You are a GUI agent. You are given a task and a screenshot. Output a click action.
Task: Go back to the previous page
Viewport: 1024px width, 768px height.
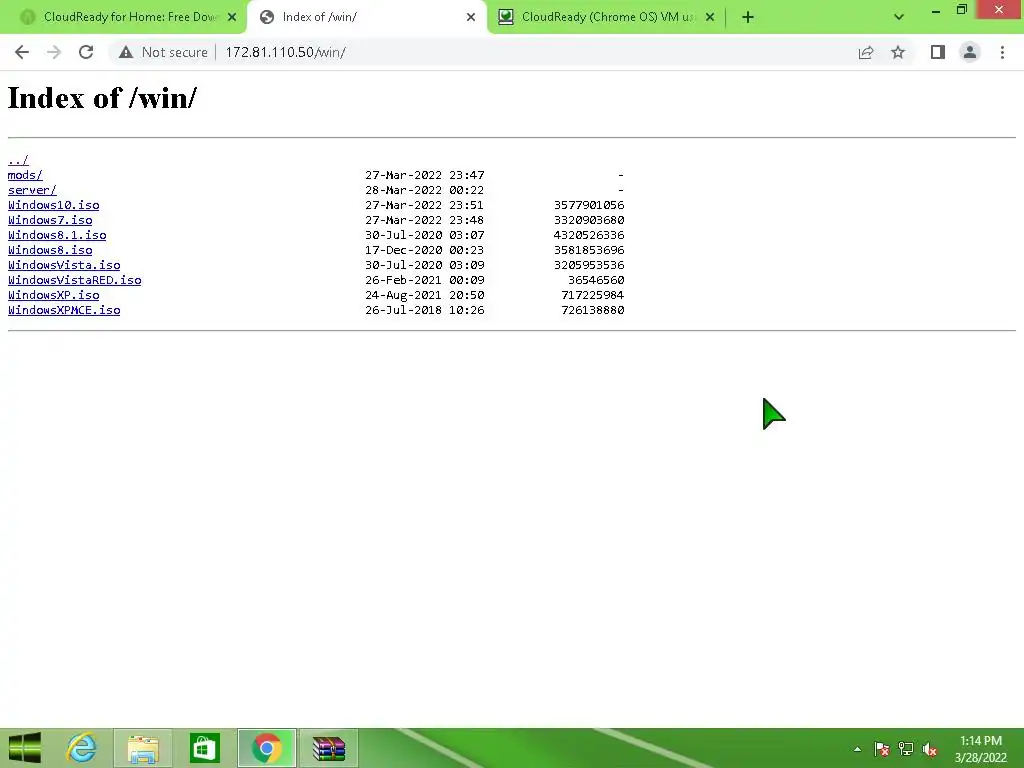(x=22, y=52)
